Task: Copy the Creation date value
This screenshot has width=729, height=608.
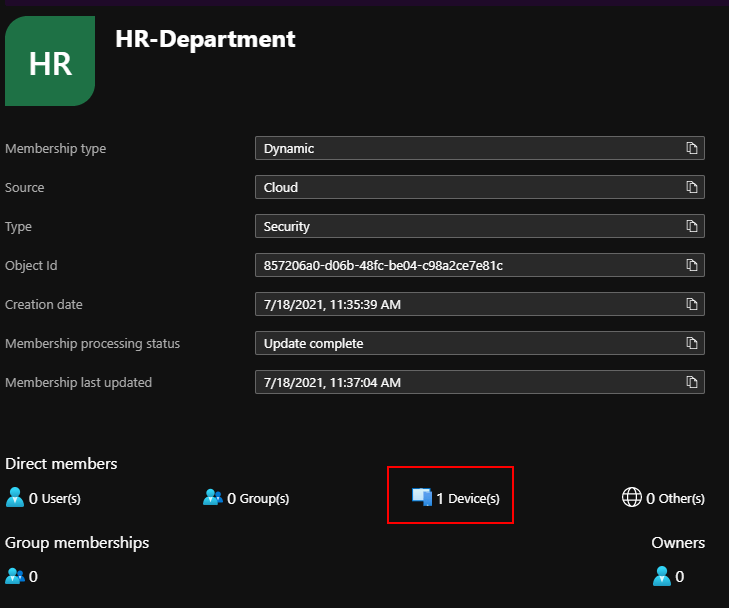Action: 691,305
